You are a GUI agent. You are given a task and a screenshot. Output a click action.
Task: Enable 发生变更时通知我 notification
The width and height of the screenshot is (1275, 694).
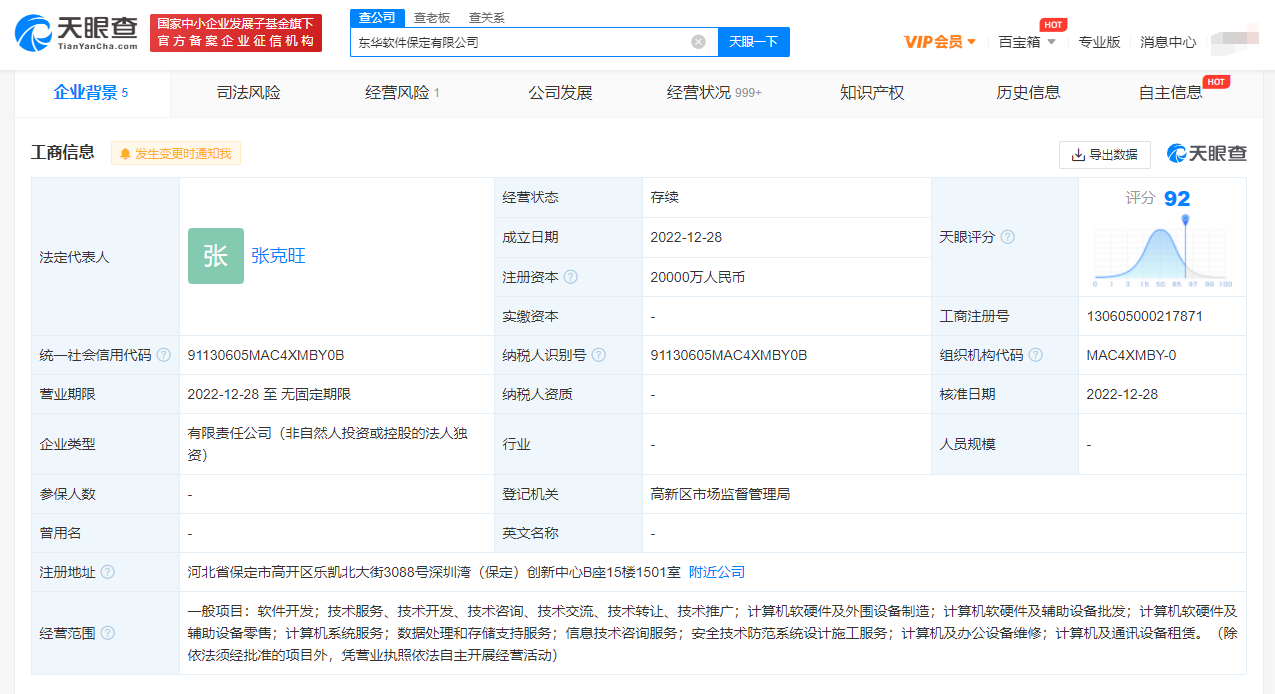[x=176, y=154]
